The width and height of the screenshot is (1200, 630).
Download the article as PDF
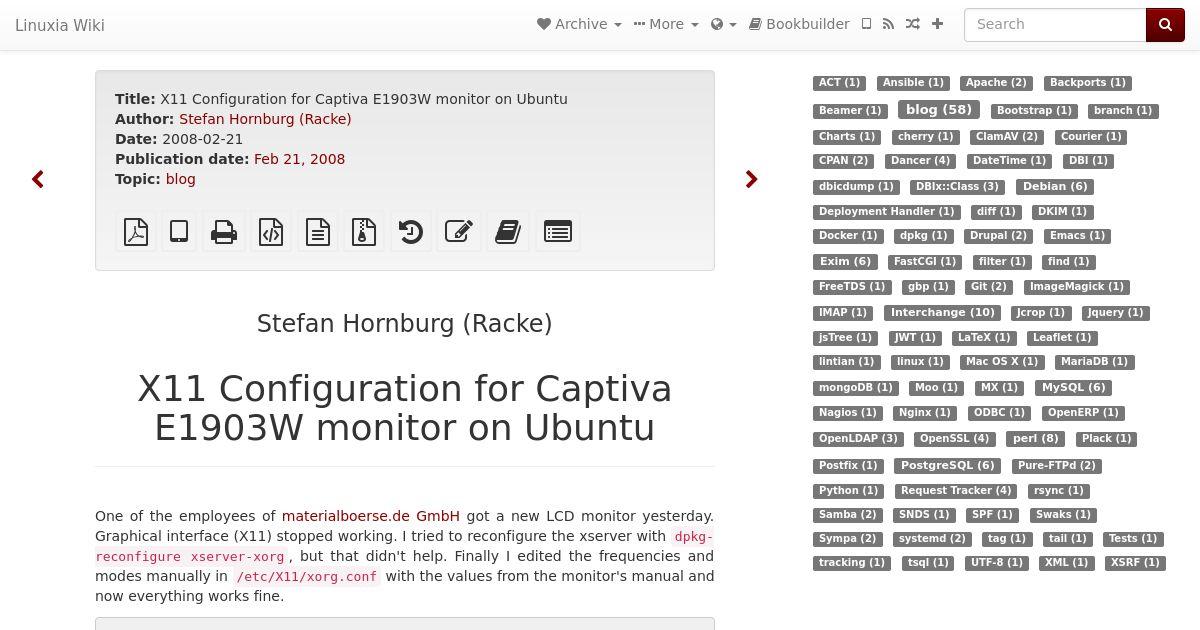136,232
